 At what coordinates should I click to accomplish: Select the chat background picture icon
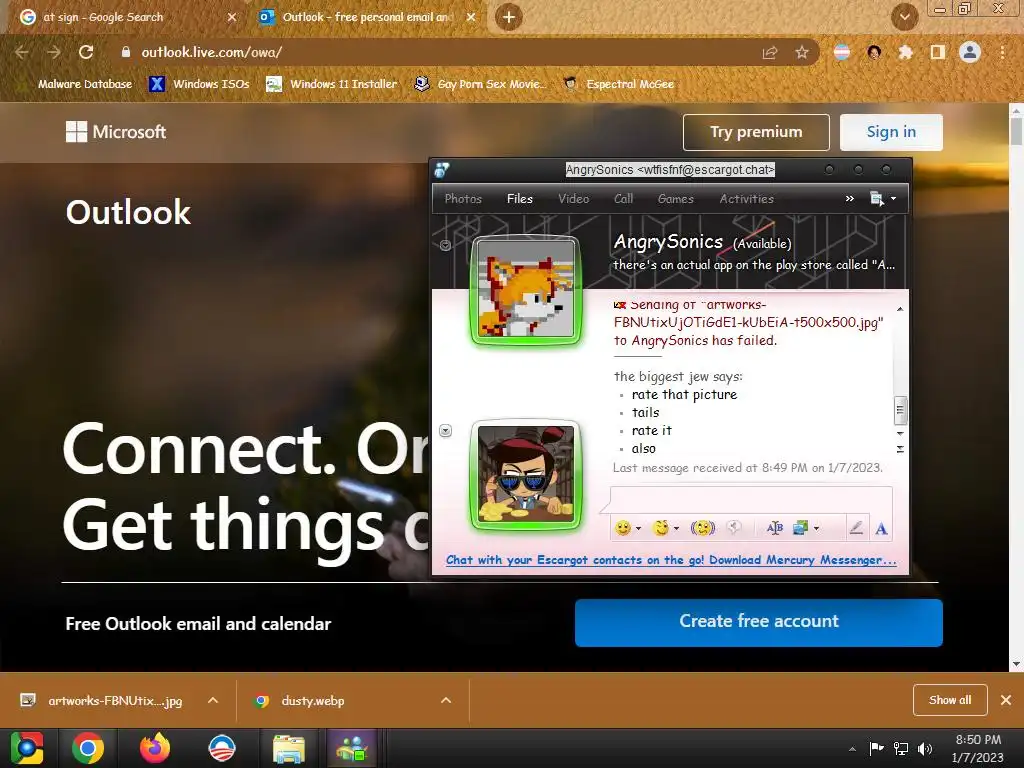(801, 528)
